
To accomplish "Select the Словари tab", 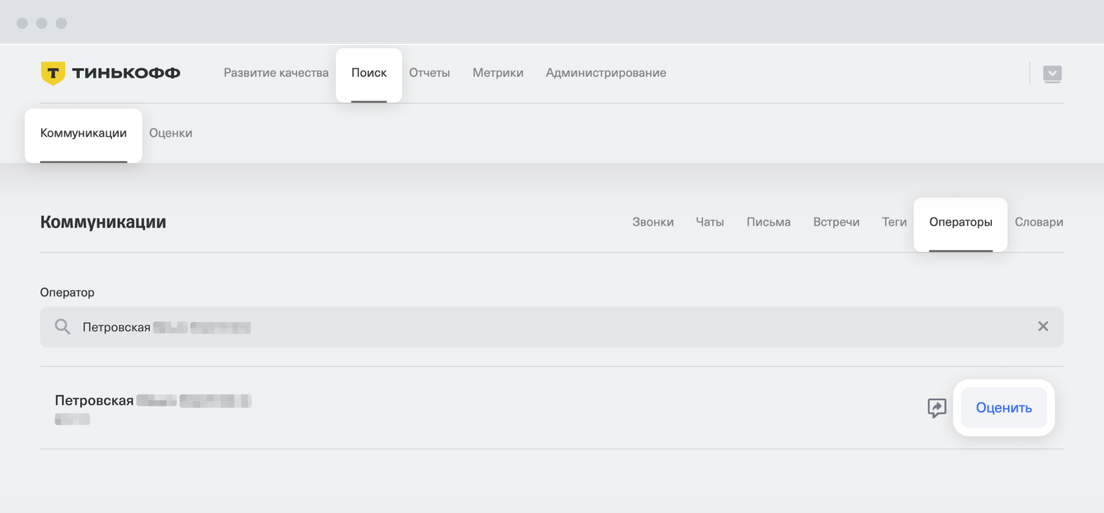I will click(1039, 222).
